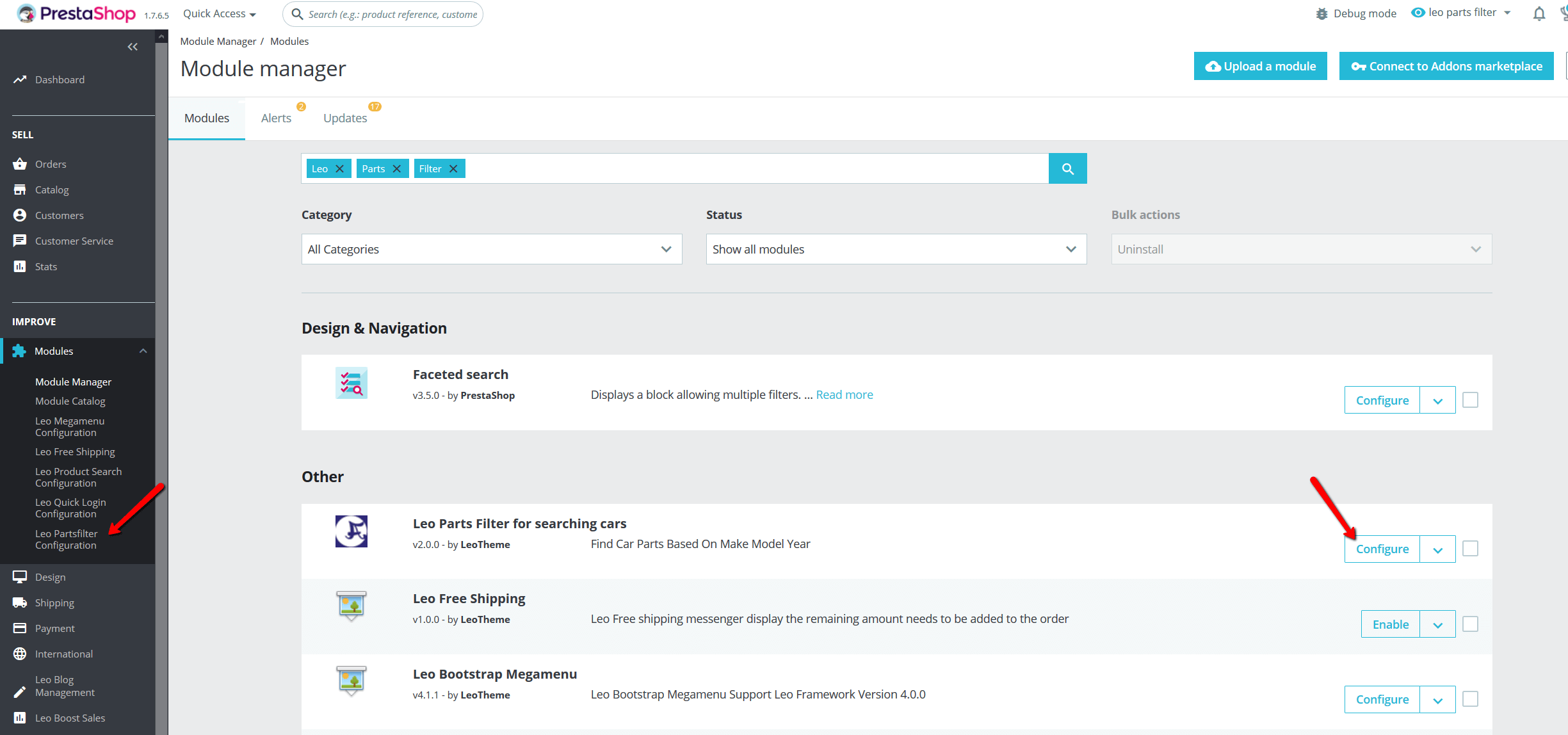Click Read more link for Faceted search
This screenshot has width=1568, height=735.
coord(844,394)
